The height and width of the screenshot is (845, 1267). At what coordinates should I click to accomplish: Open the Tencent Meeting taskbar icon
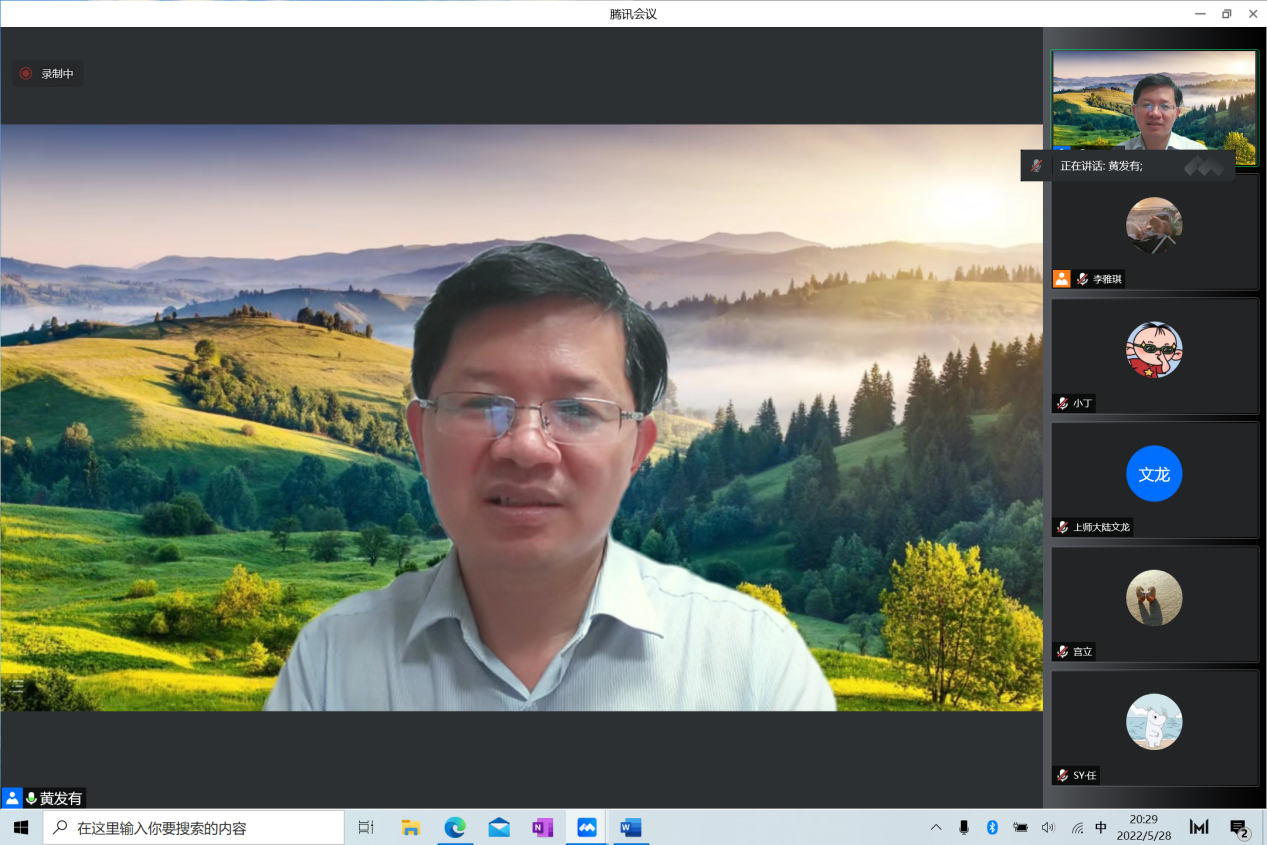586,828
